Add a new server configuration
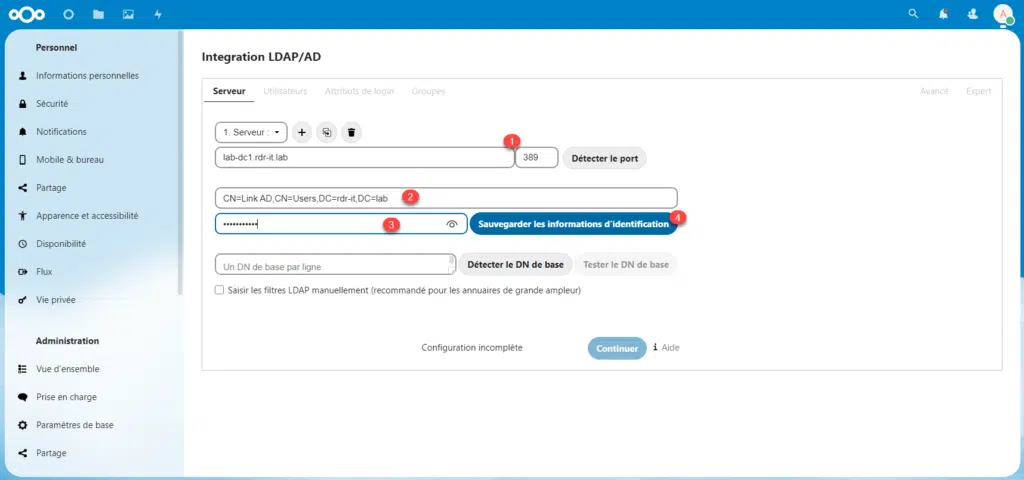This screenshot has width=1024, height=480. point(302,132)
